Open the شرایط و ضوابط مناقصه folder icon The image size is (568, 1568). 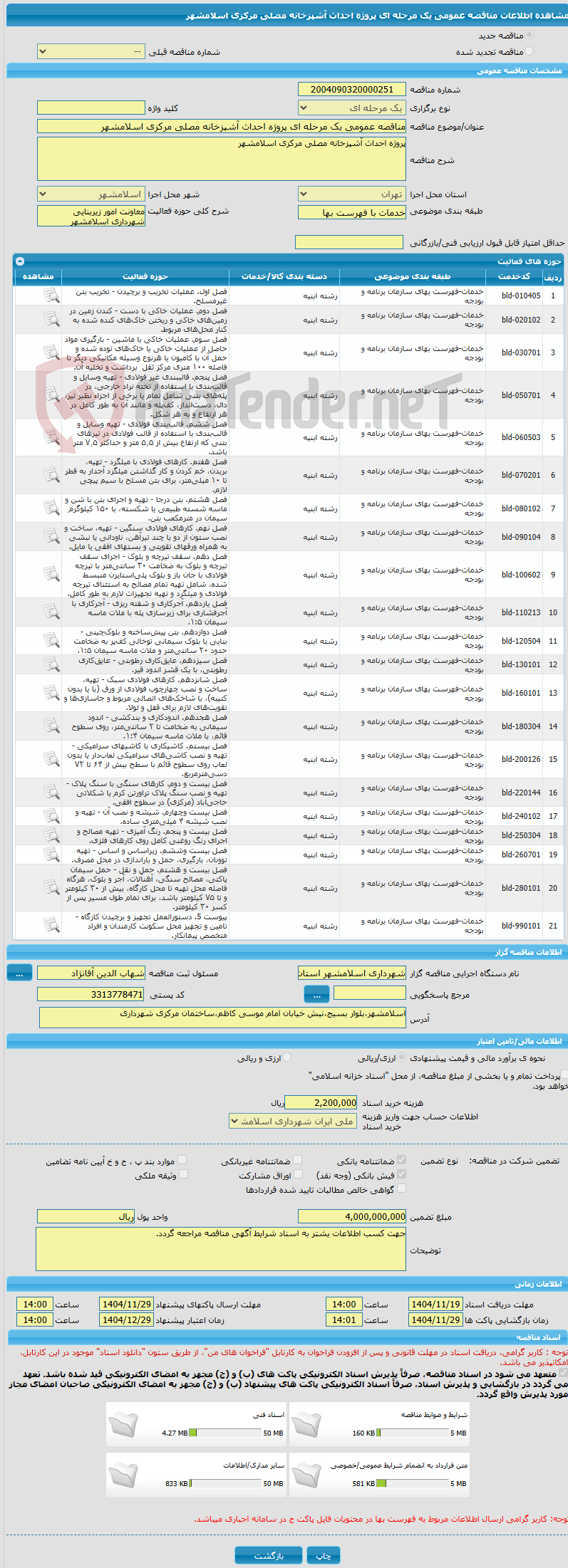(x=306, y=1423)
